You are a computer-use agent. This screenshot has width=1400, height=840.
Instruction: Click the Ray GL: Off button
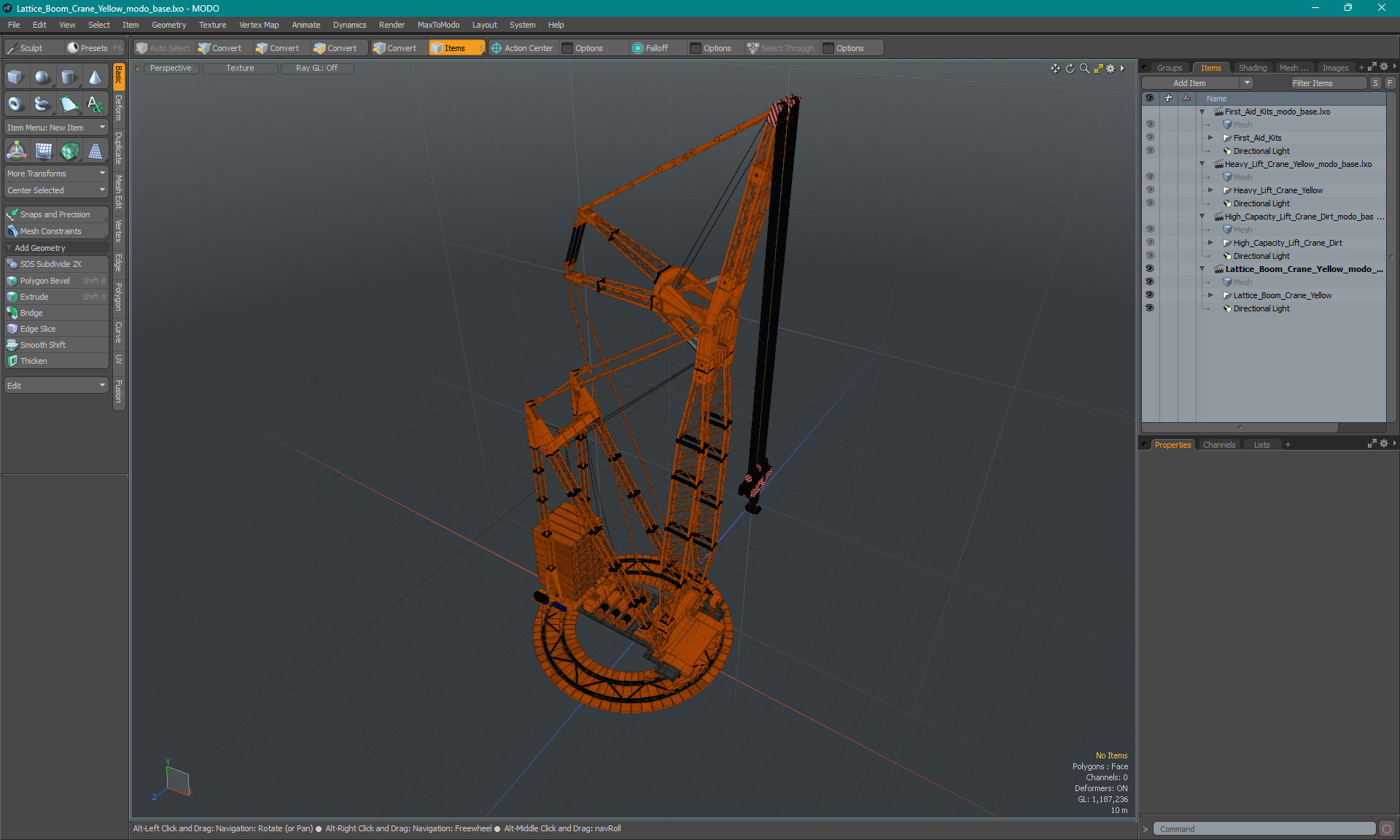tap(316, 69)
